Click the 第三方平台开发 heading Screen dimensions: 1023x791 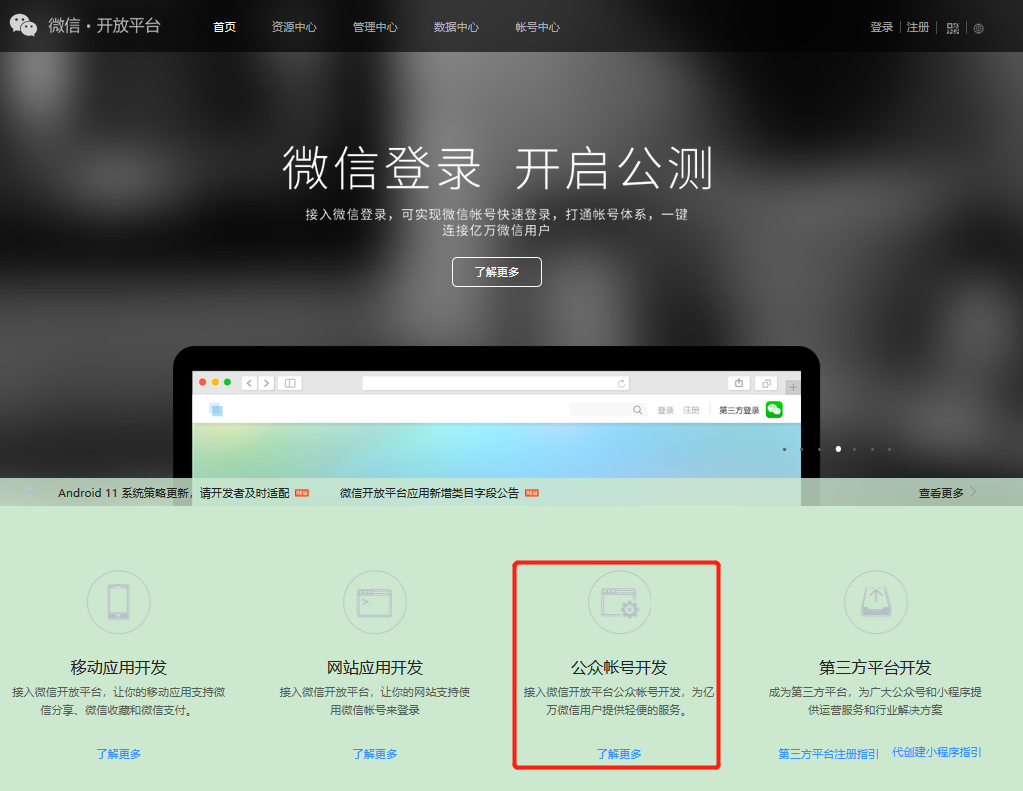[875, 667]
